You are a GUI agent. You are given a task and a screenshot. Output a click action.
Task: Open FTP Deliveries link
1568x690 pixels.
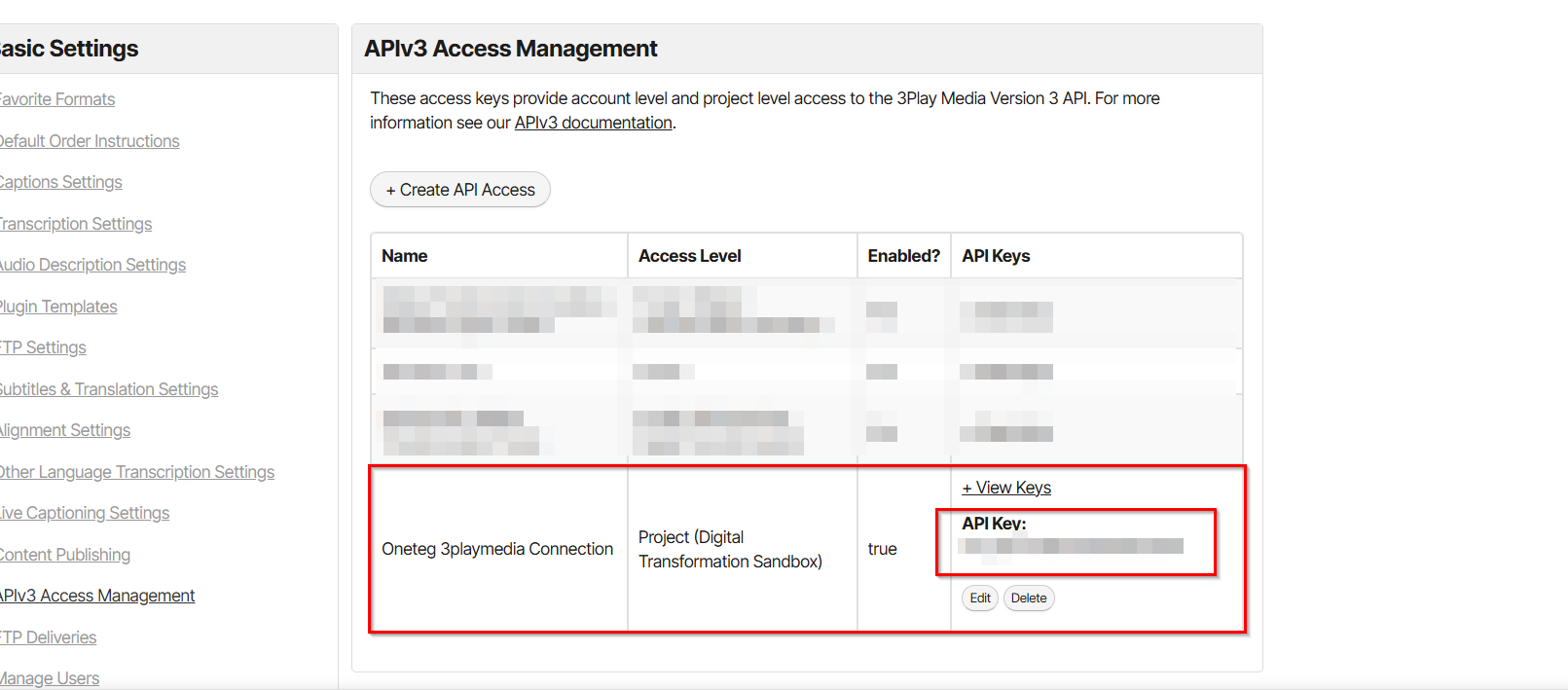tap(49, 637)
